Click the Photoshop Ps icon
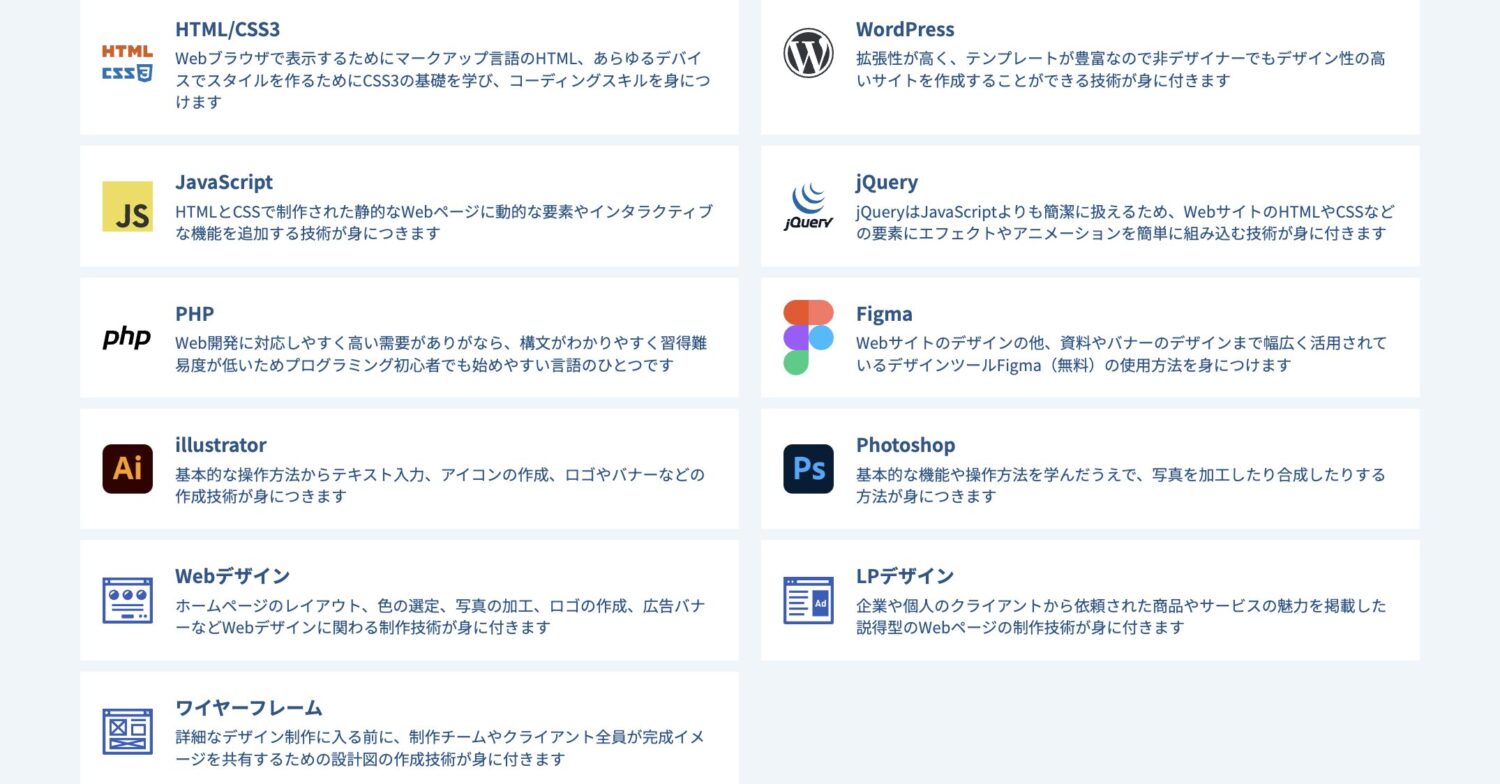Image resolution: width=1500 pixels, height=784 pixels. click(808, 469)
